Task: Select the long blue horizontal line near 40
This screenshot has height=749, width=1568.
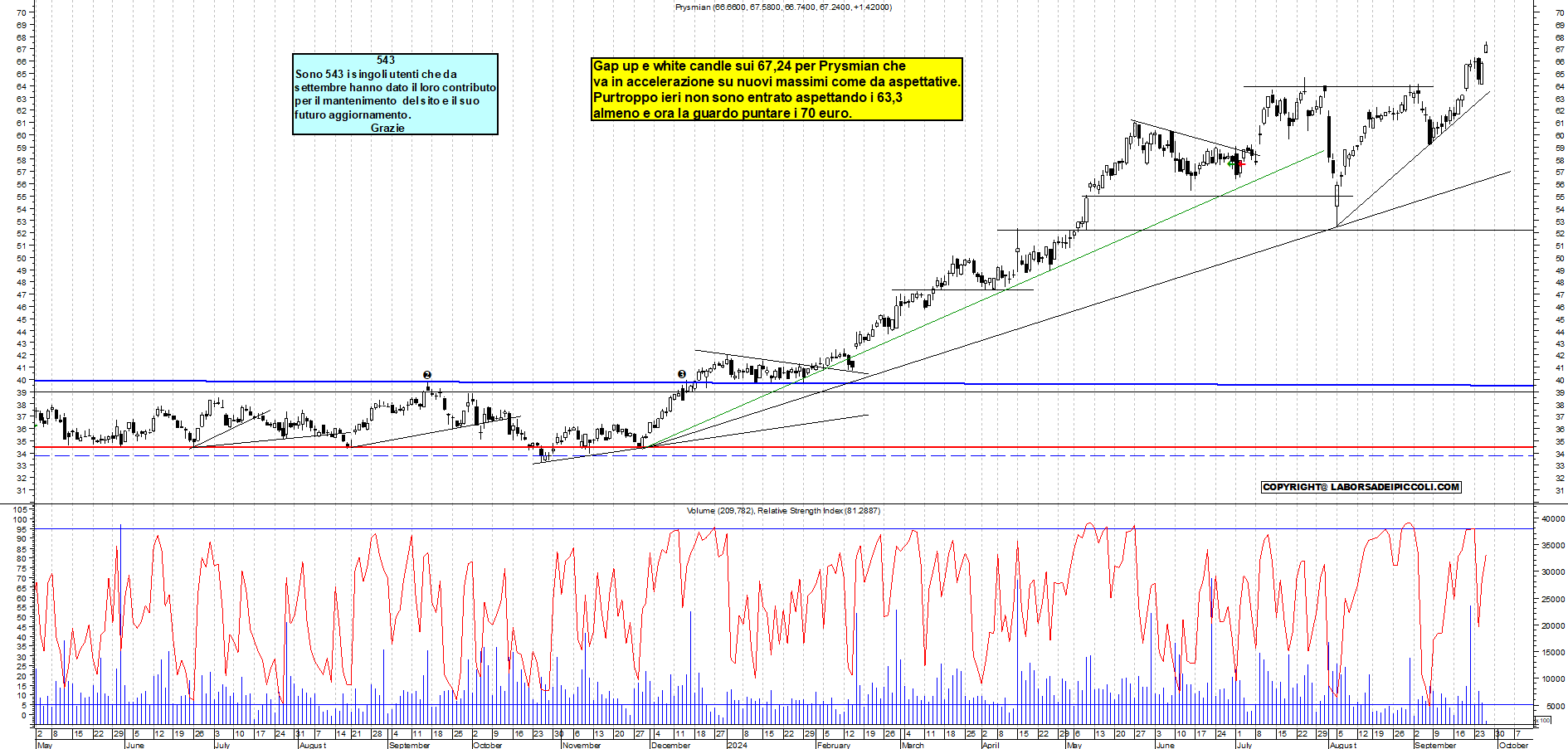Action: coord(783,382)
